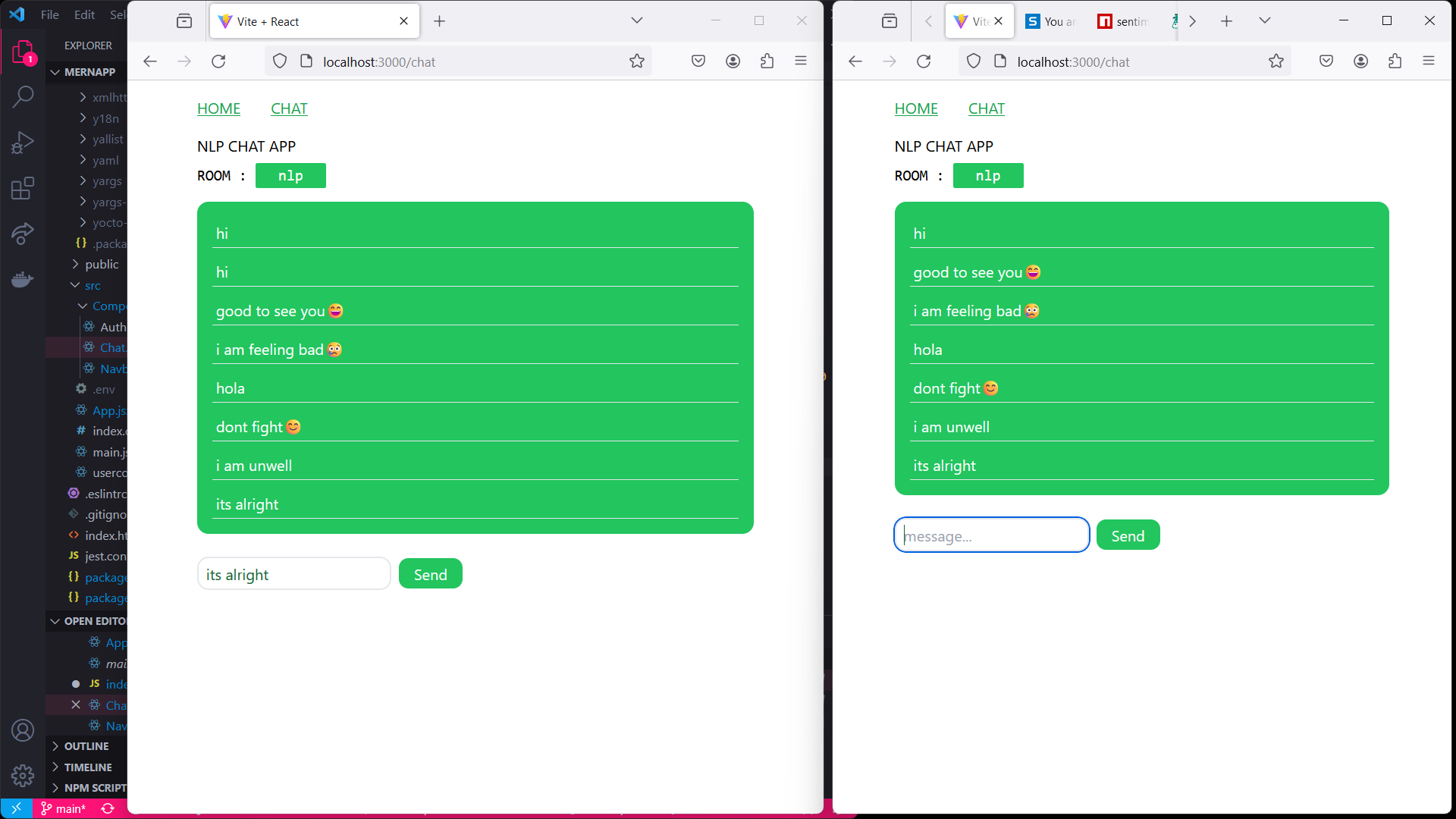Viewport: 1456px width, 819px height.
Task: Click the Manage gear icon
Action: pyautogui.click(x=23, y=775)
